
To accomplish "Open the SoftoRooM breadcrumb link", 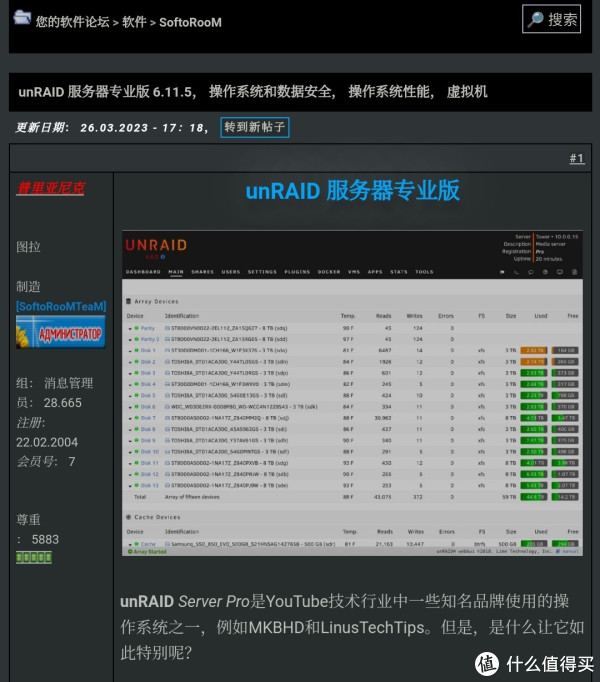I will point(190,21).
